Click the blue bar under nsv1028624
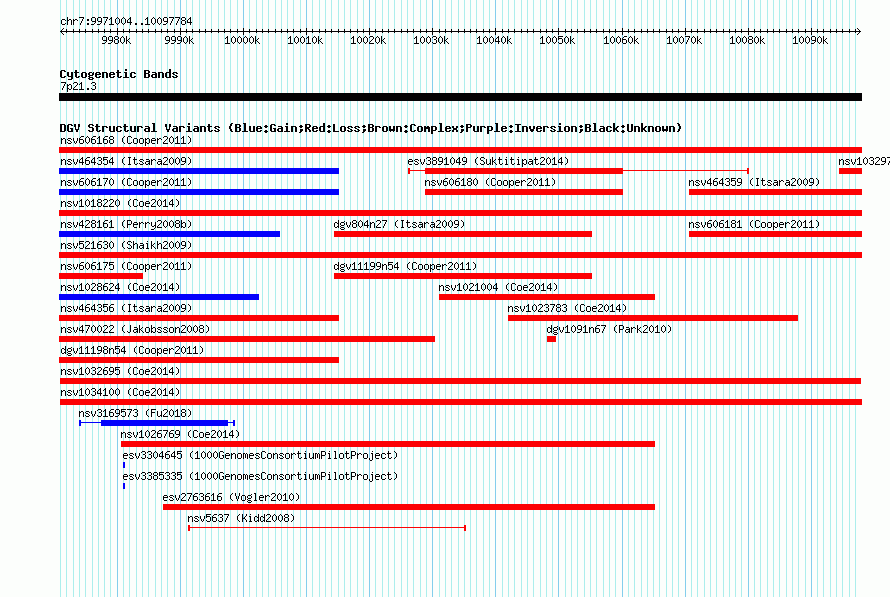This screenshot has width=890, height=597. point(159,297)
